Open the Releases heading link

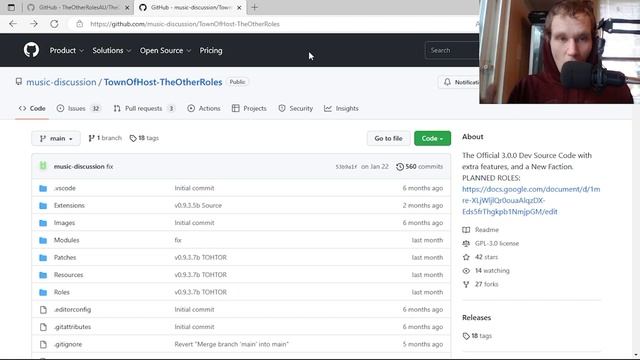(476, 318)
